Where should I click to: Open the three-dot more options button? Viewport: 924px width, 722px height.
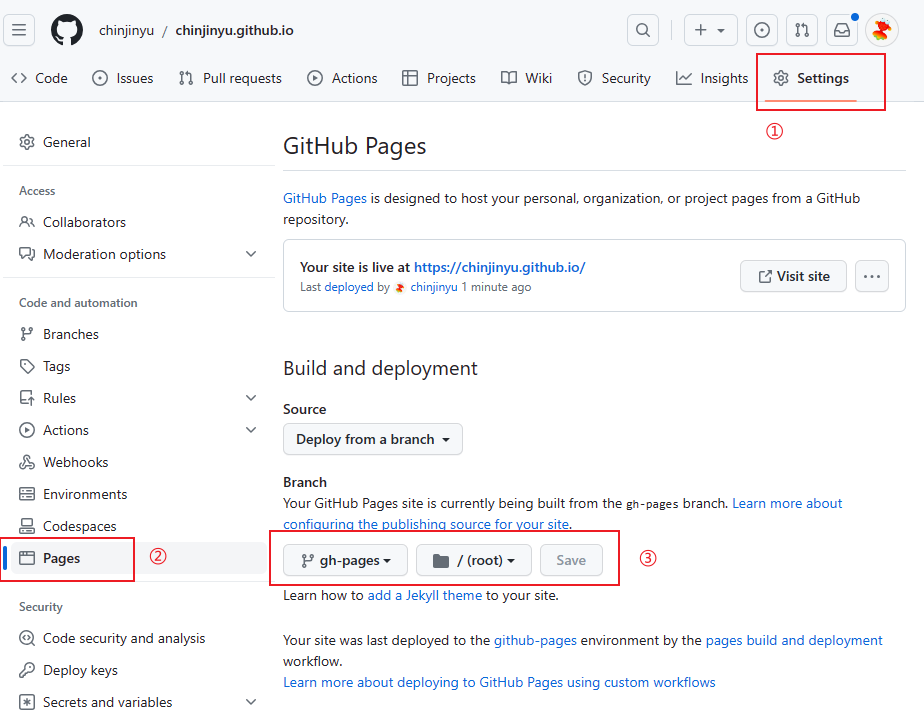[872, 276]
